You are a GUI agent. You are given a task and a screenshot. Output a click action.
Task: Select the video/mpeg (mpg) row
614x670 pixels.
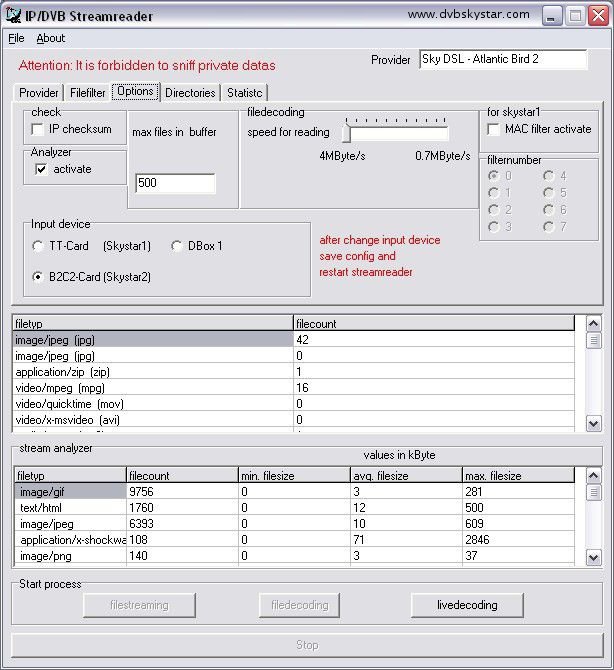[294, 388]
